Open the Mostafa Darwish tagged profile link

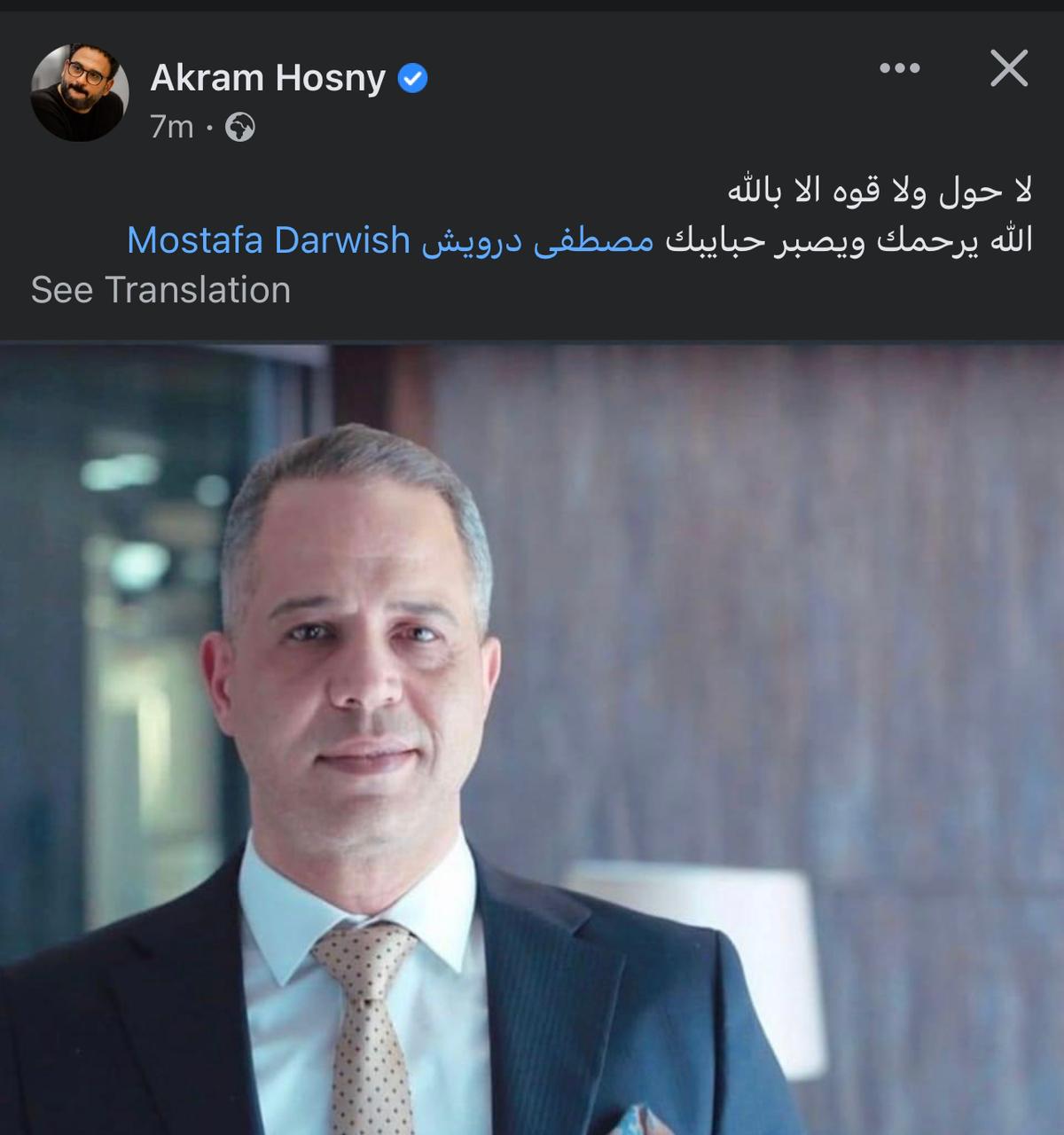coord(269,240)
